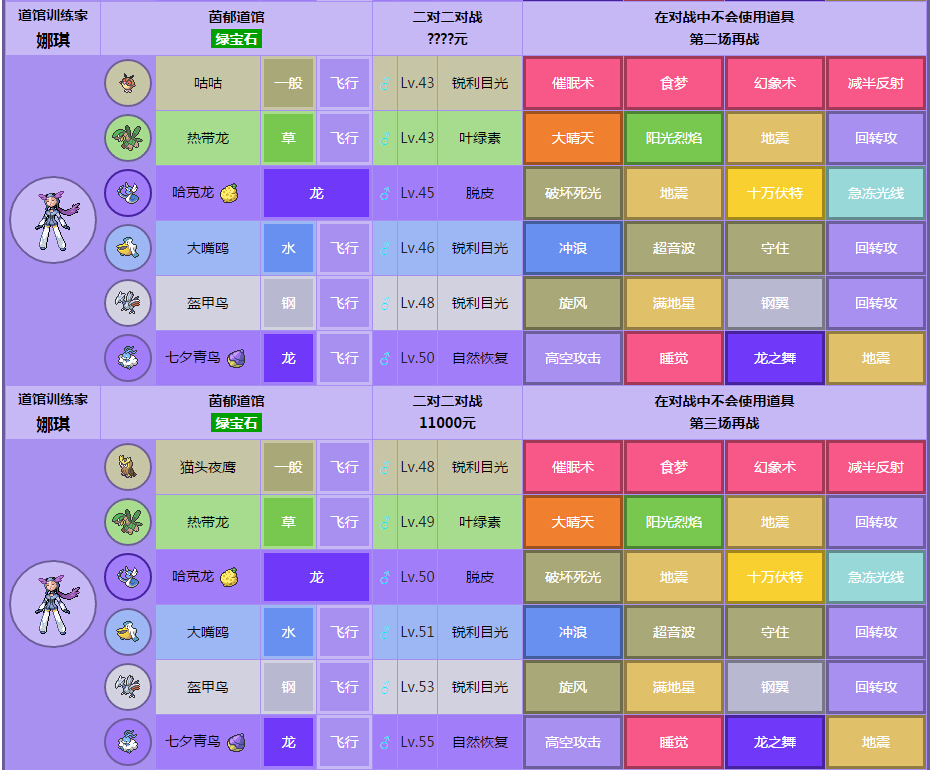Open 龙之舞 move of the Lv.50 七夕青鸟

coord(775,358)
